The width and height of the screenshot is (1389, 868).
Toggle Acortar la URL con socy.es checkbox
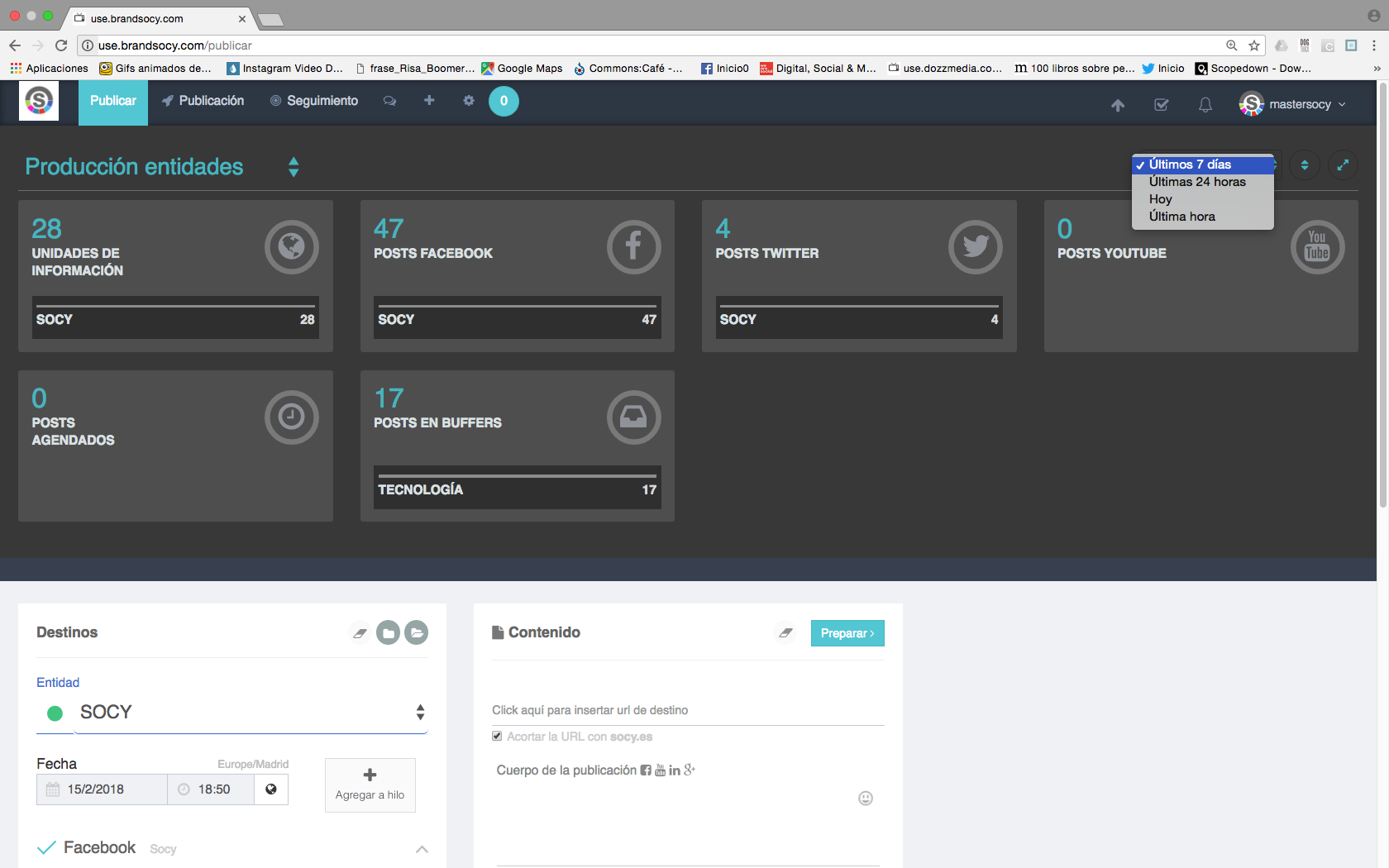[497, 736]
